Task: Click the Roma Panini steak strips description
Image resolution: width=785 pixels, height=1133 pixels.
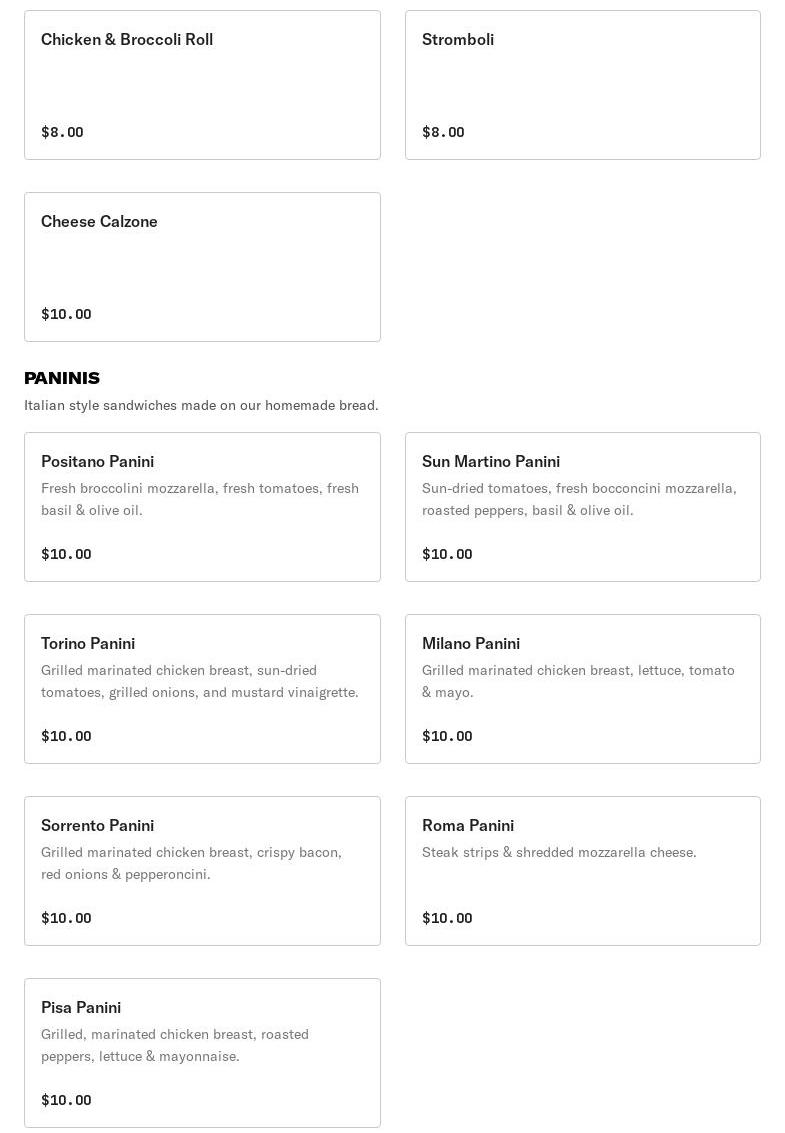Action: 559,852
